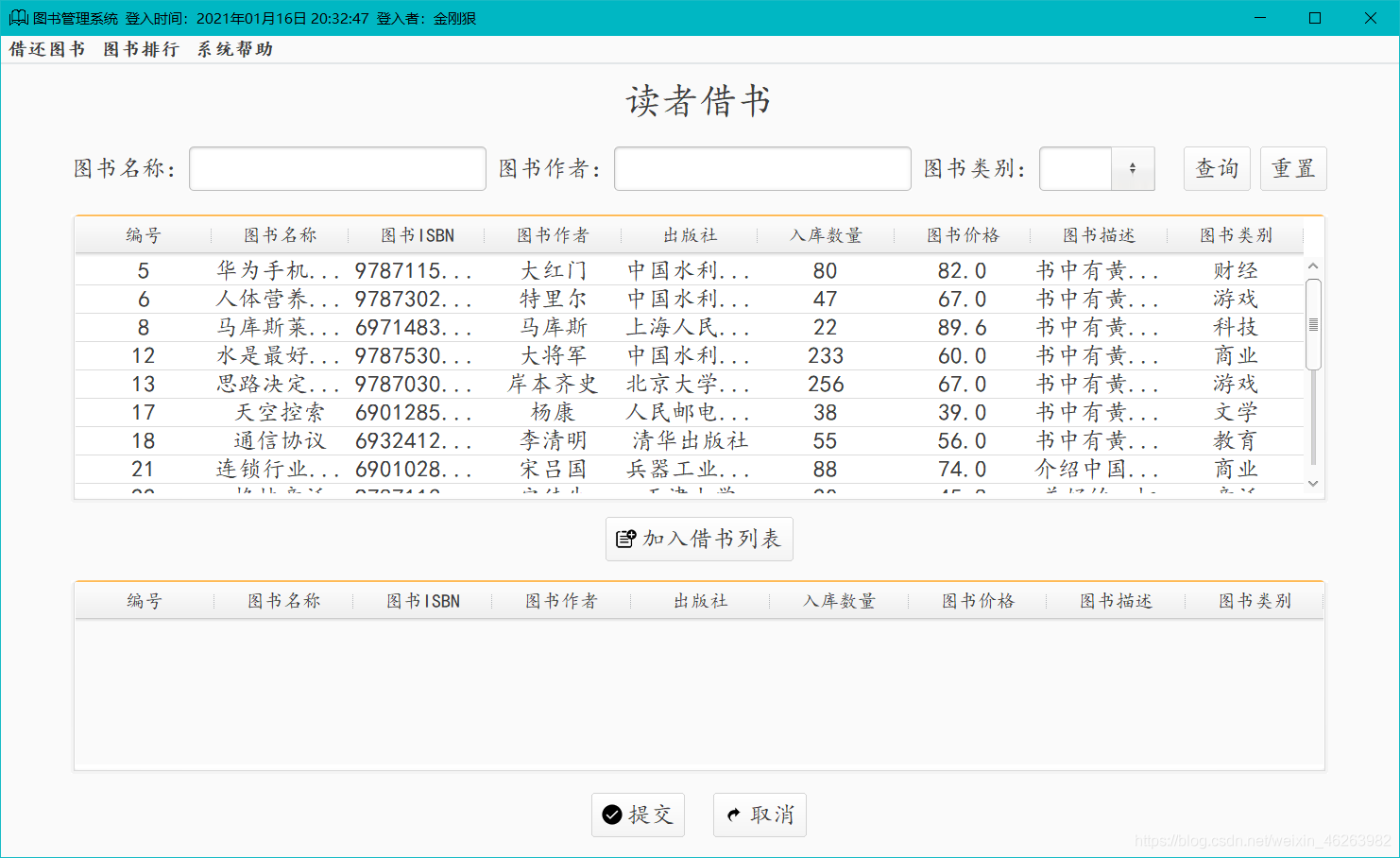1400x858 pixels.
Task: Click the empty lower borrow list area
Action: (x=699, y=693)
